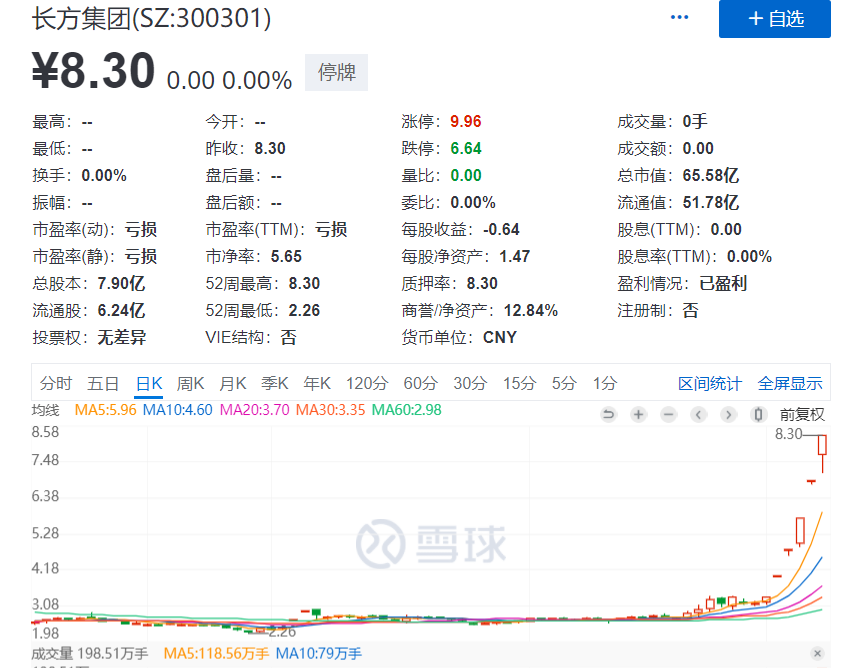Screen dimensions: 854x668
Task: Switch to the 5分 chart tab
Action: (564, 384)
